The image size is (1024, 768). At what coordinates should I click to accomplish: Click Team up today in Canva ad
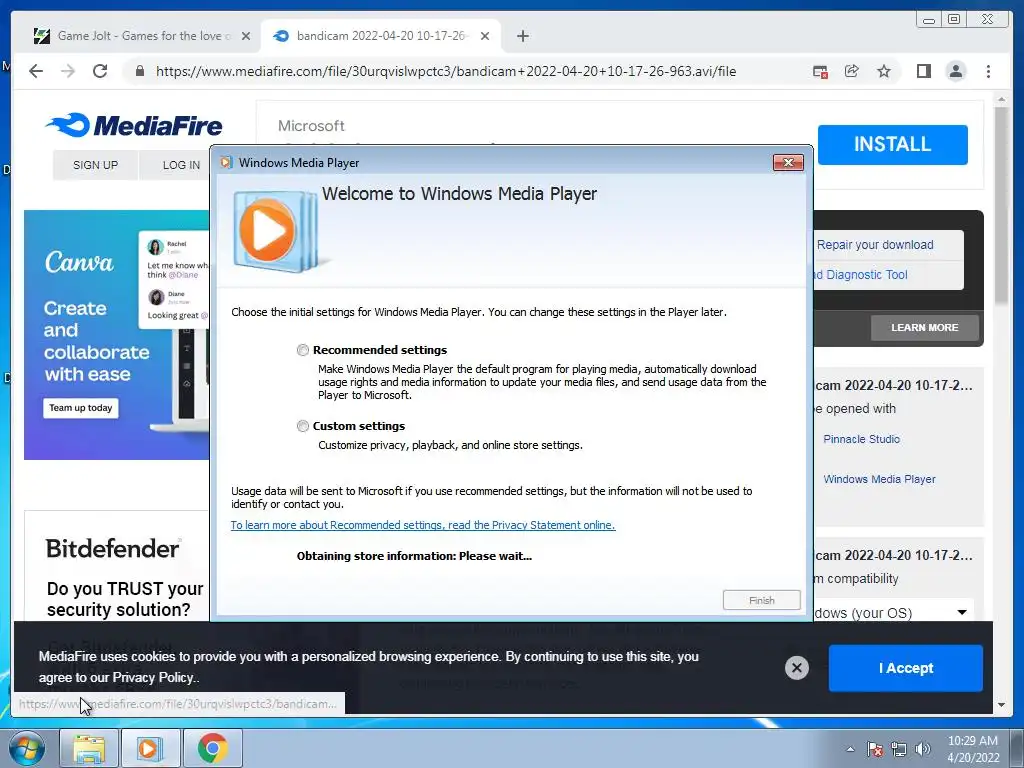(81, 408)
